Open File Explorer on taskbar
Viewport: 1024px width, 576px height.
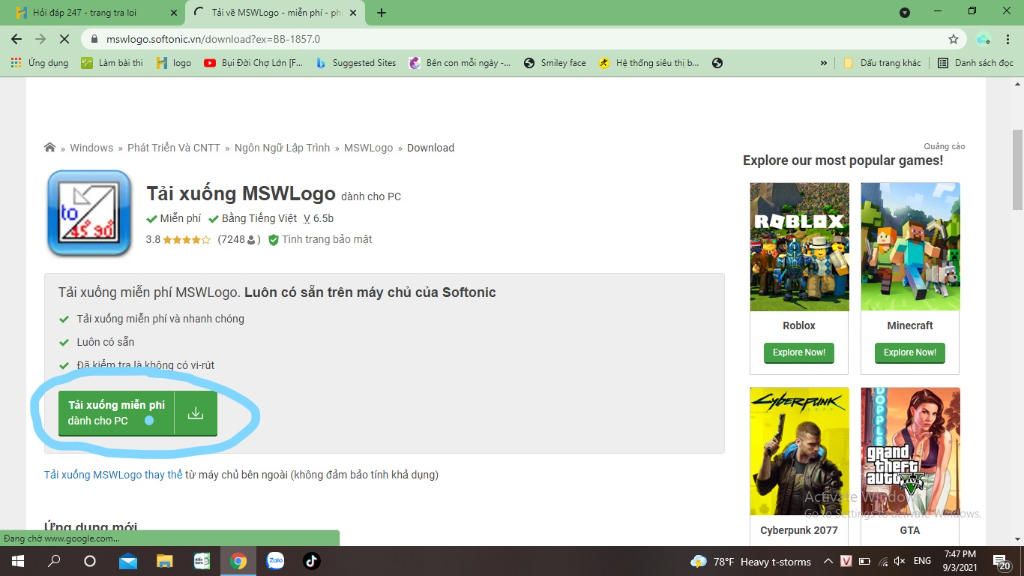[x=165, y=561]
